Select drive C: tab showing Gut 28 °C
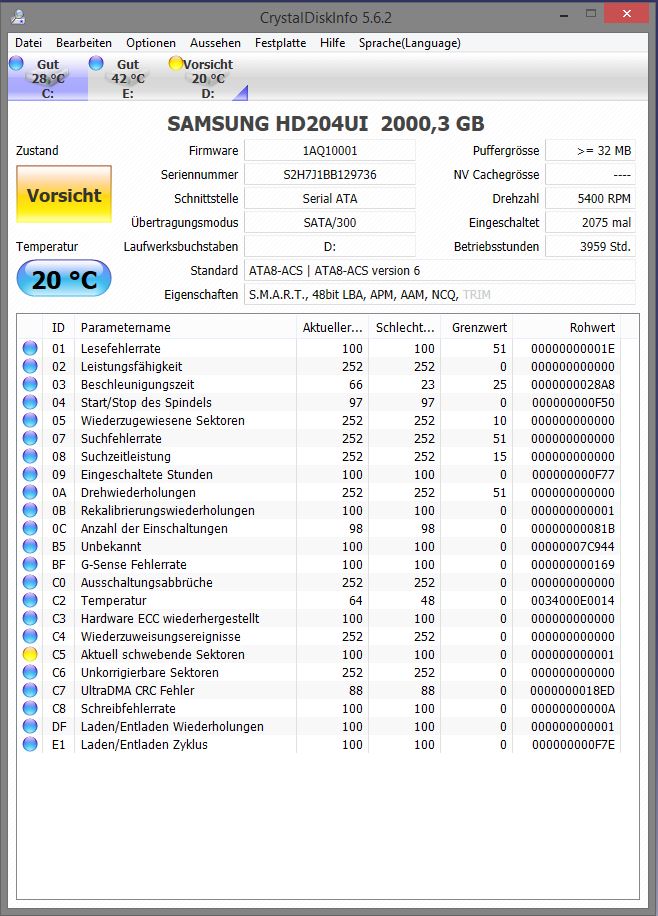Viewport: 658px width, 916px height. pos(48,78)
